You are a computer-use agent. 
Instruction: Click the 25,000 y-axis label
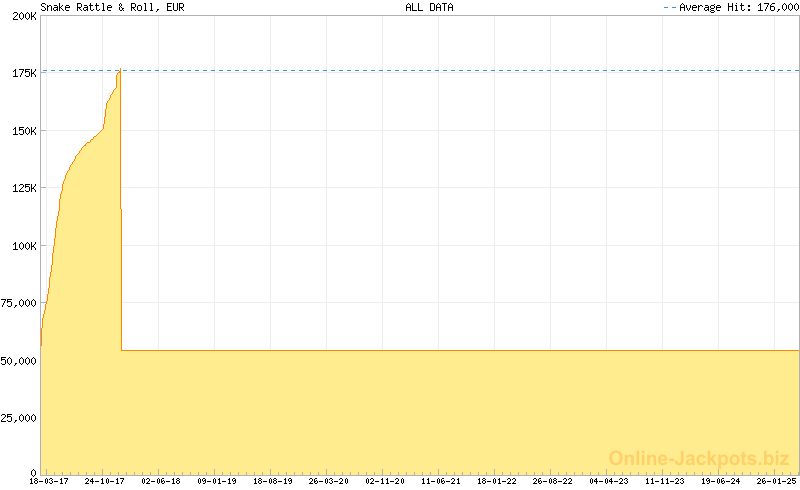coord(20,417)
